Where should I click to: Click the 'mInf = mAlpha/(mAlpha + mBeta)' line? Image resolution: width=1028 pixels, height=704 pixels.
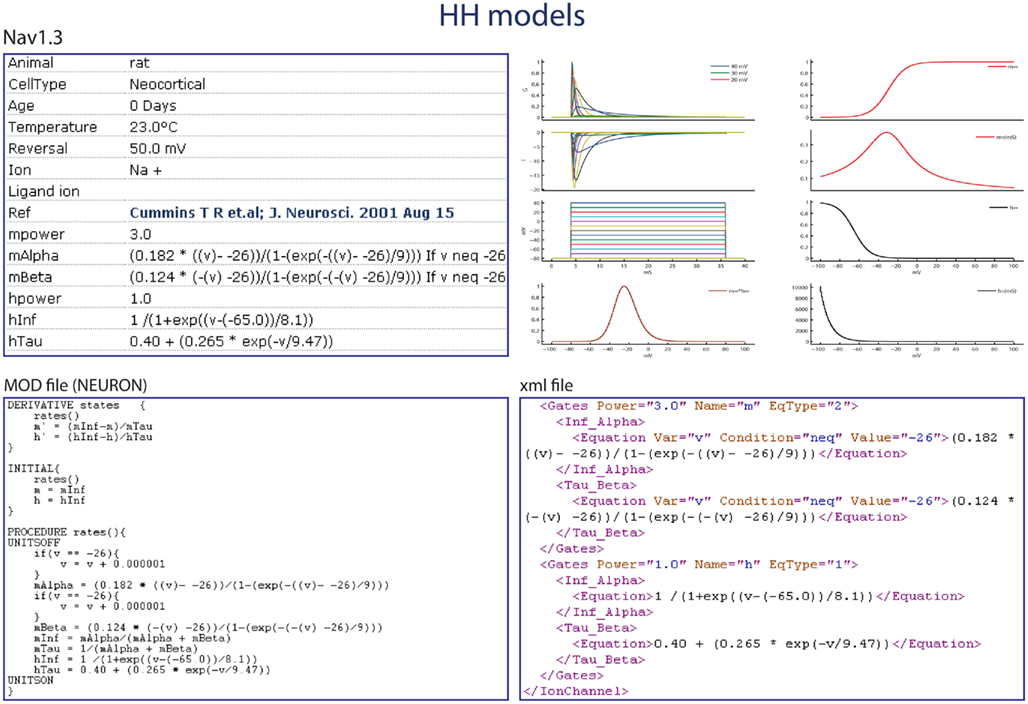tap(132, 638)
